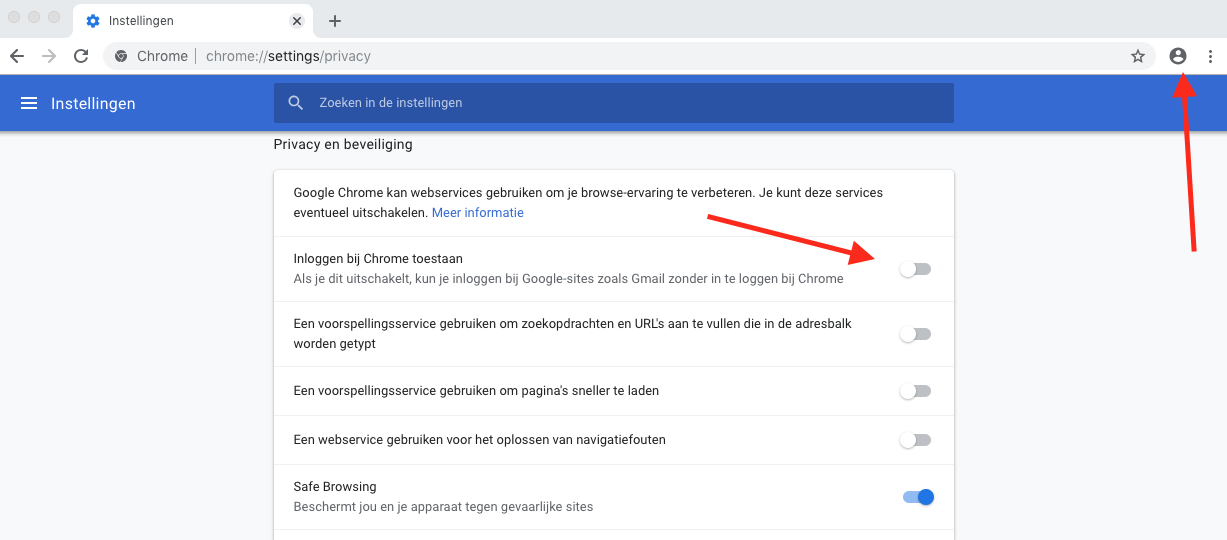
Task: Bookmark this page with the star icon
Action: coord(1137,56)
